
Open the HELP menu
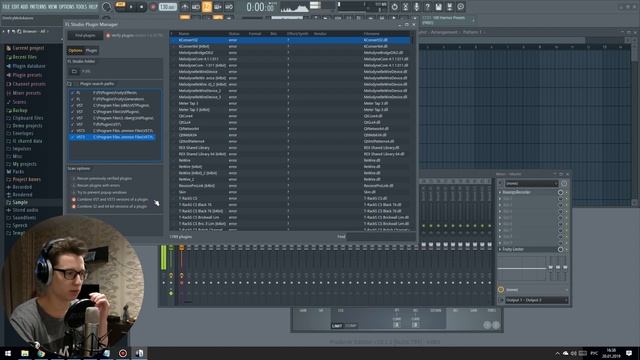pos(93,7)
